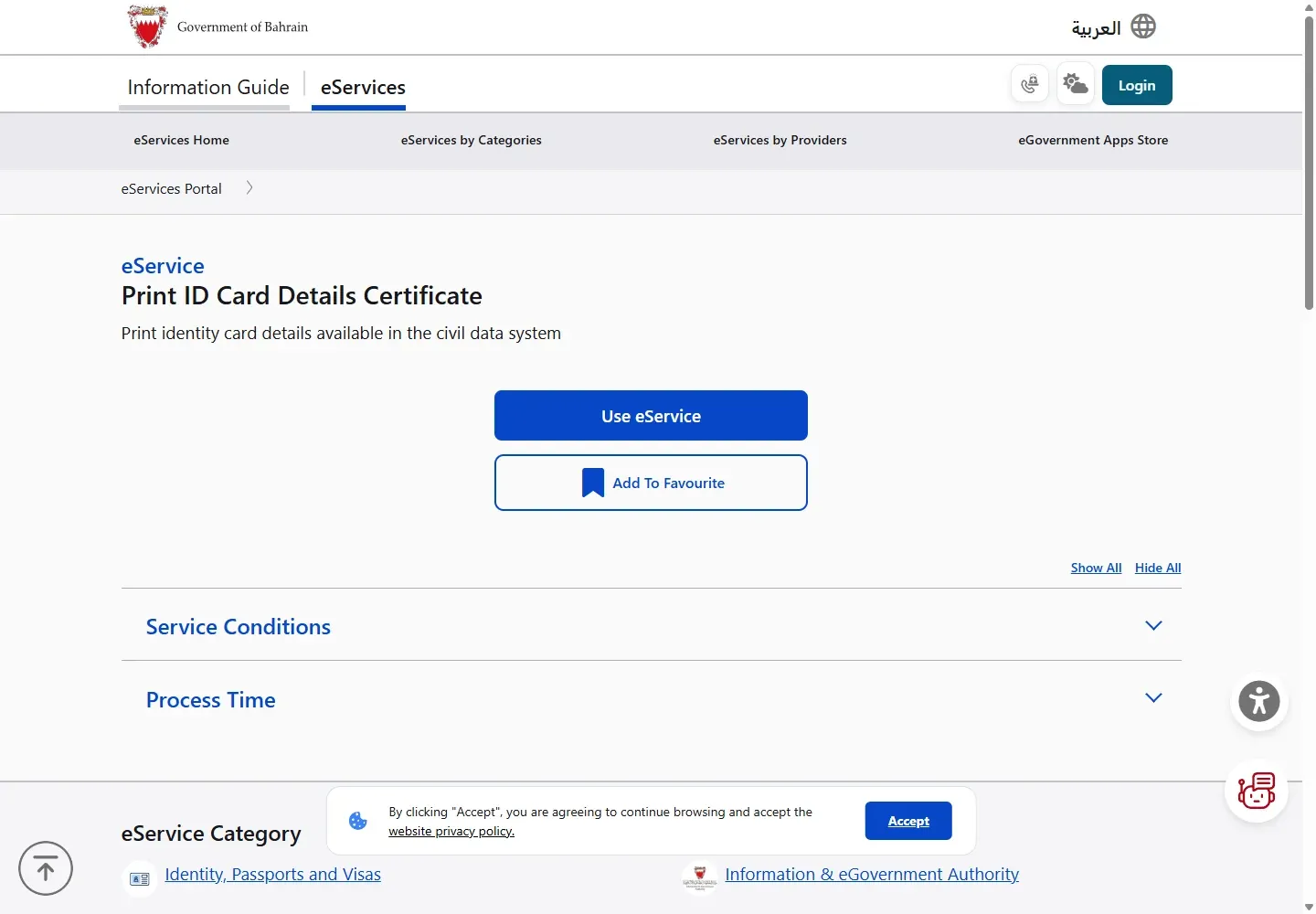The width and height of the screenshot is (1316, 914).
Task: Click Add To Favourite button
Action: pos(651,483)
